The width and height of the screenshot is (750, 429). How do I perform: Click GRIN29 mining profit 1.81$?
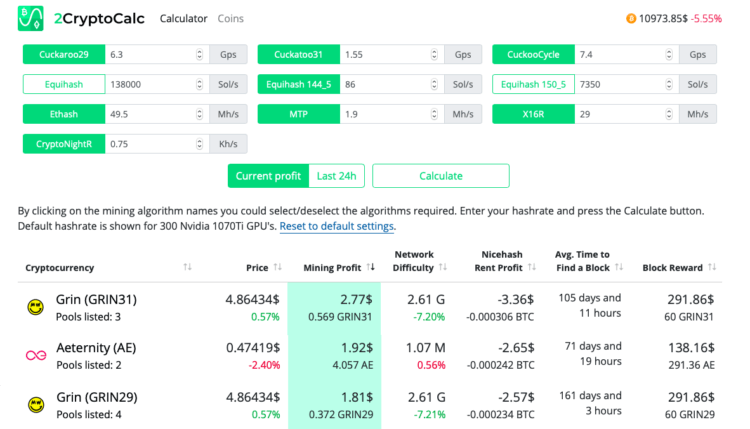[357, 398]
